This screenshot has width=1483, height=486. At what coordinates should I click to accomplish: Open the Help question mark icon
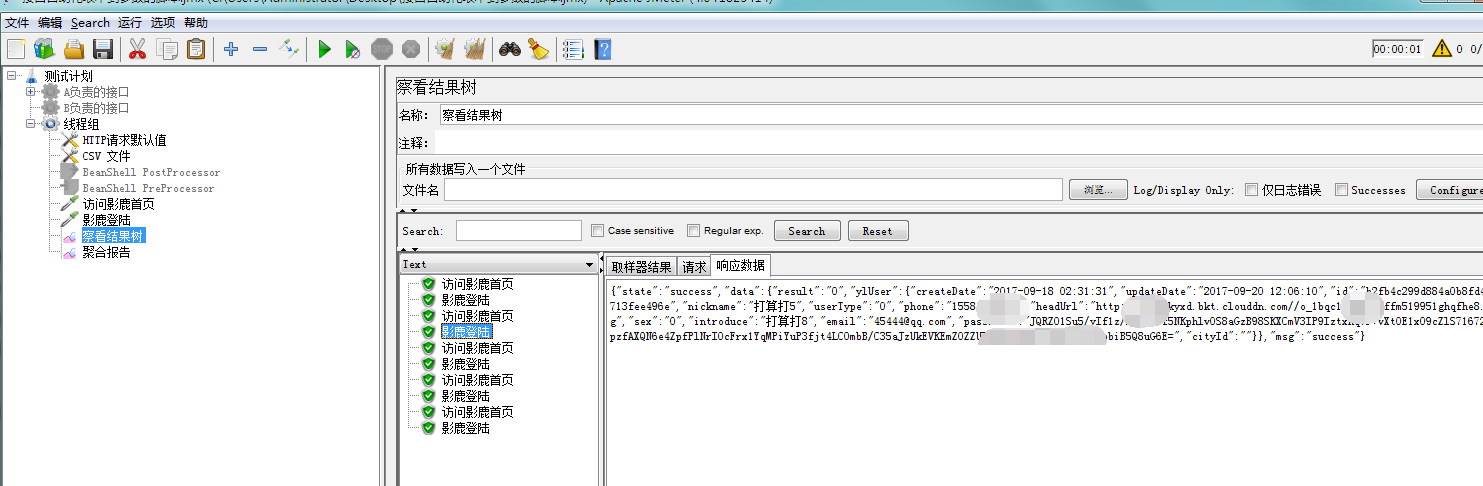pos(602,49)
